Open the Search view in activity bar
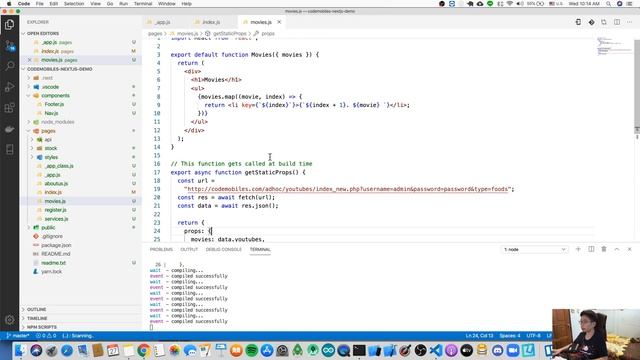Image resolution: width=640 pixels, height=360 pixels. 9,66
